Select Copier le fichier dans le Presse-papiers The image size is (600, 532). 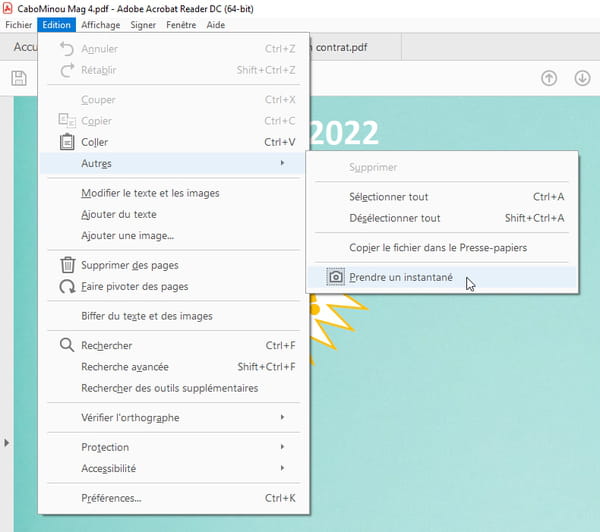(442, 248)
